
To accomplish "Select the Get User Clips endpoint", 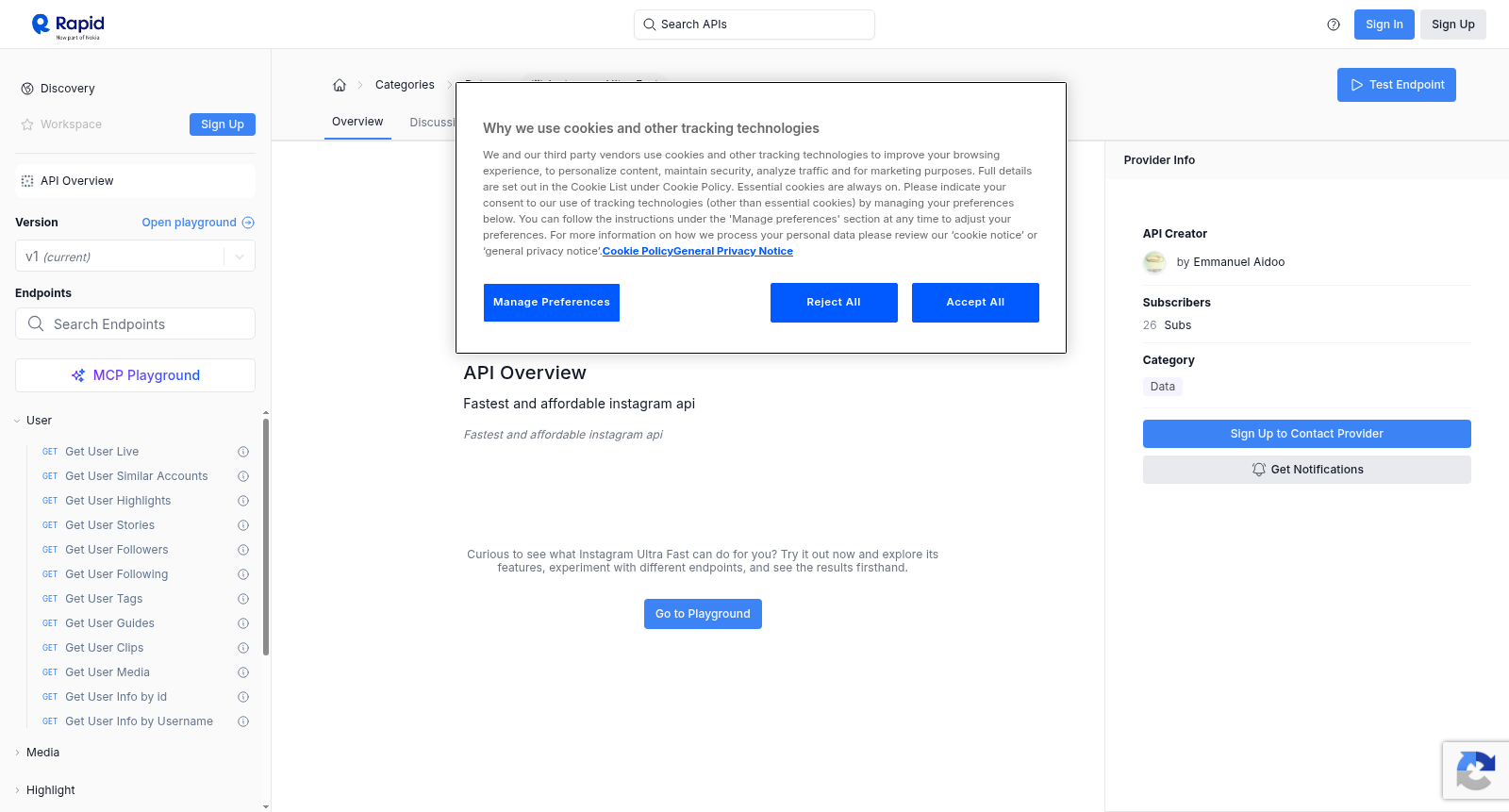I will (x=105, y=648).
